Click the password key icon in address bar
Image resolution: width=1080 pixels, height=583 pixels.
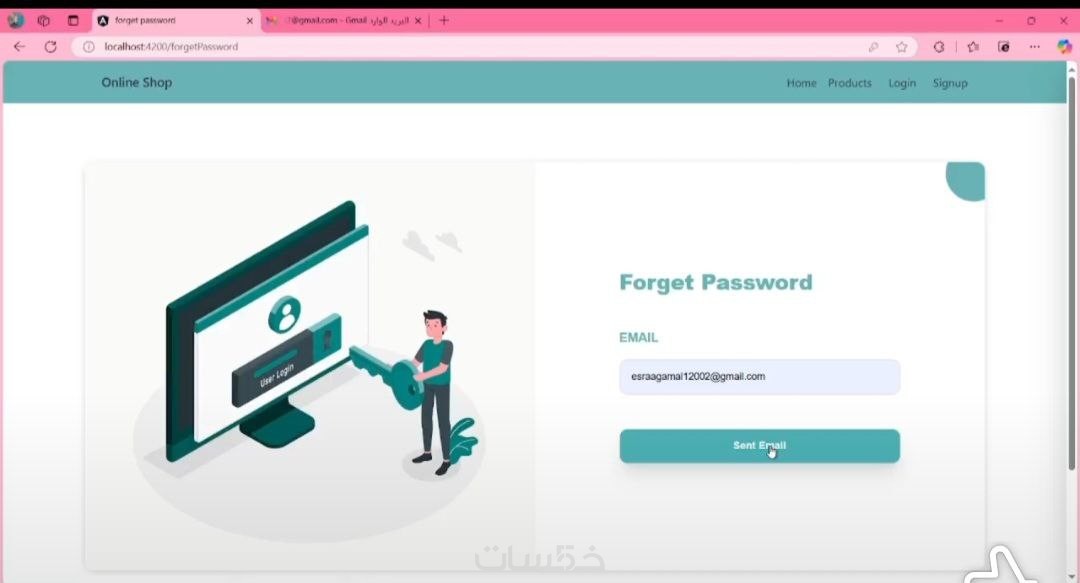(x=873, y=47)
